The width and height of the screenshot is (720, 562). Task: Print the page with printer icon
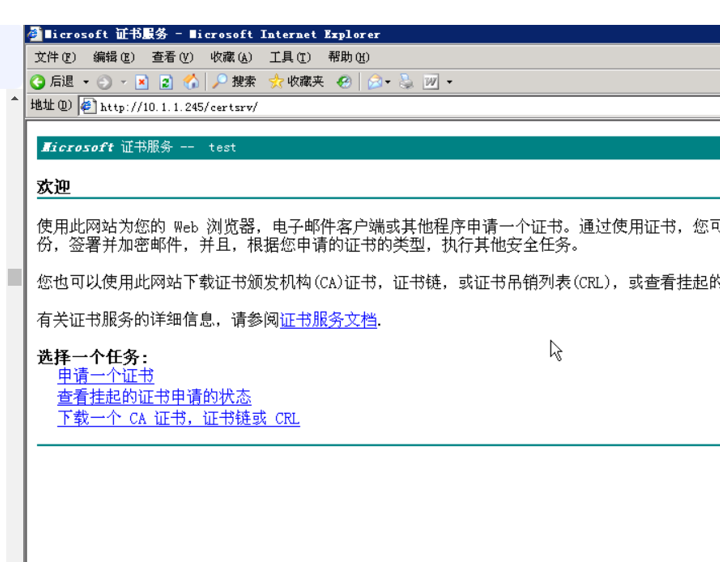(x=406, y=82)
